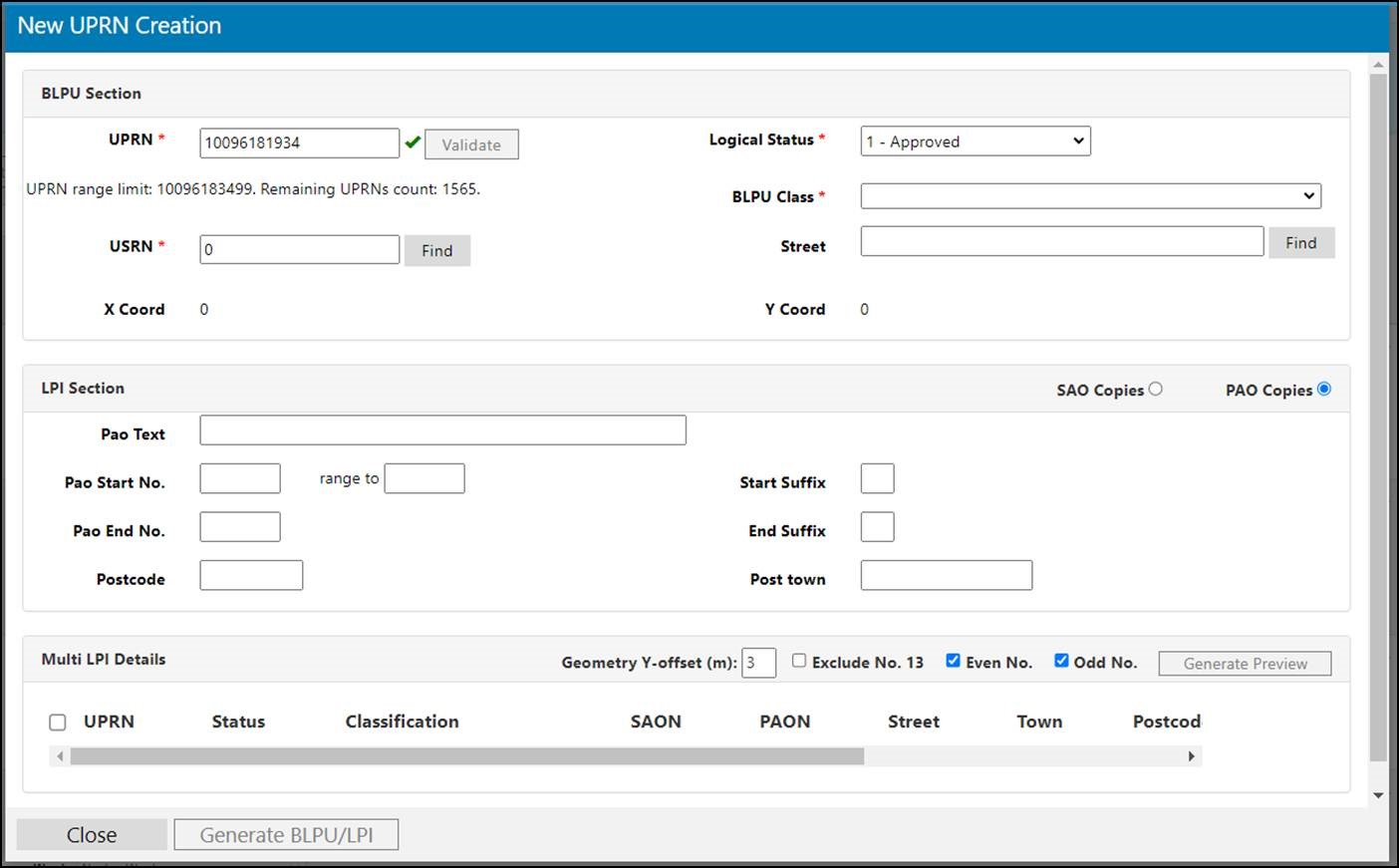This screenshot has width=1399, height=868.
Task: Focus the Pao Start No. field
Action: point(240,478)
